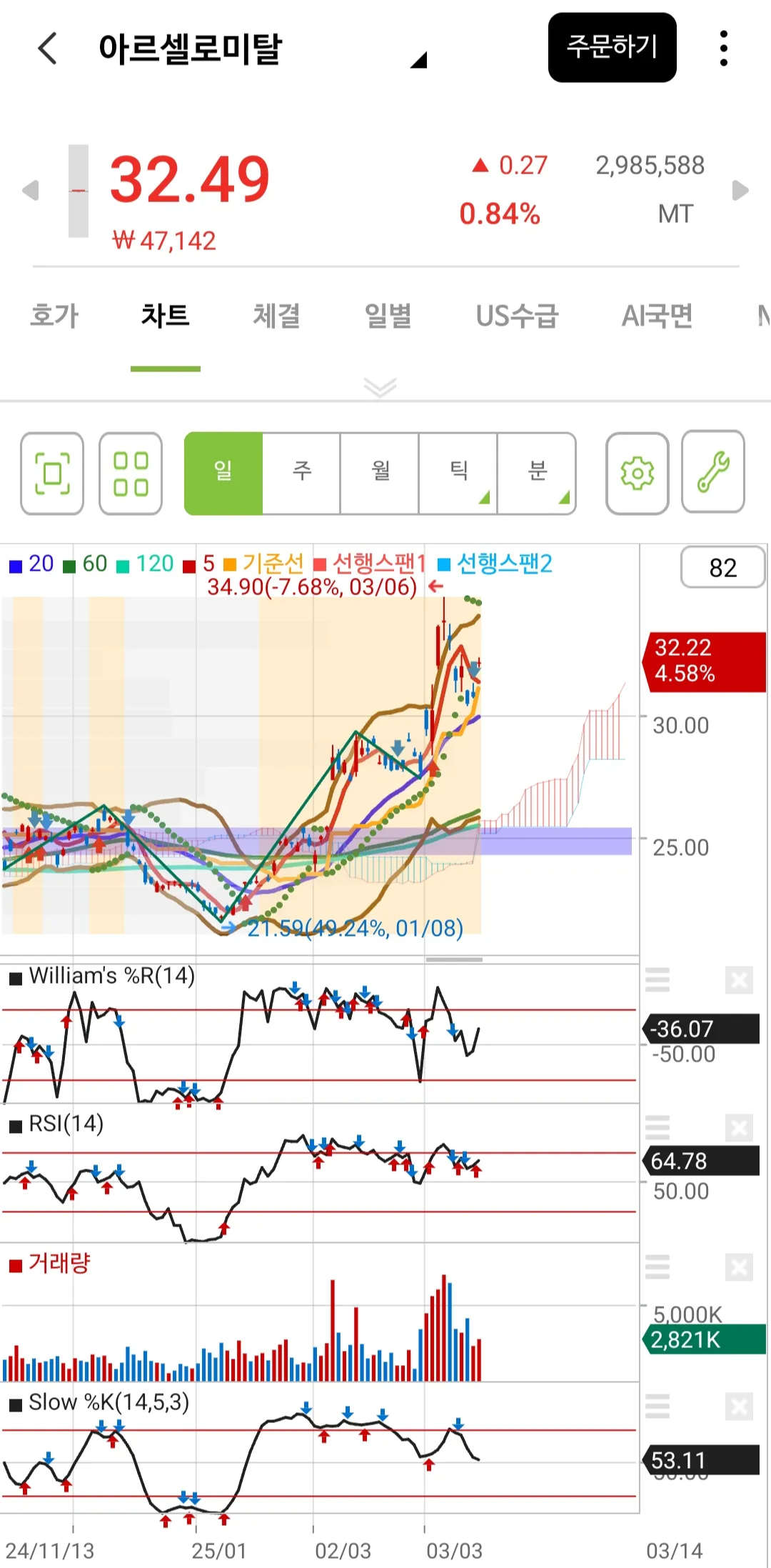Reorder the Slow %K panel handle
Screen dimensions: 771x1568
657,1407
